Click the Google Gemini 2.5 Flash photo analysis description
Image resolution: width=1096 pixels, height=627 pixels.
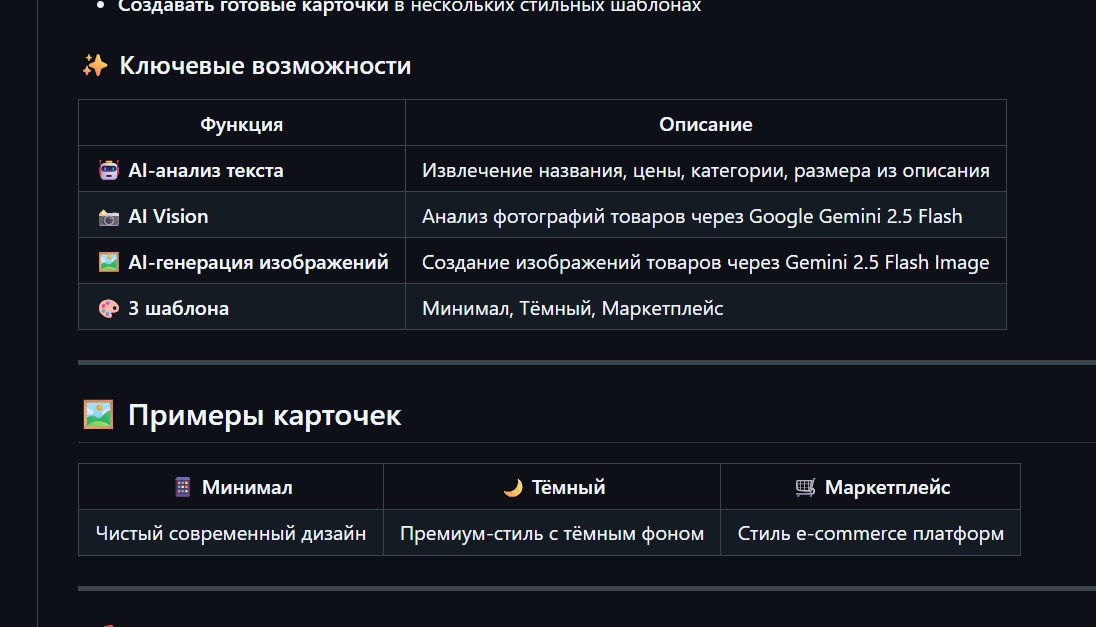691,216
